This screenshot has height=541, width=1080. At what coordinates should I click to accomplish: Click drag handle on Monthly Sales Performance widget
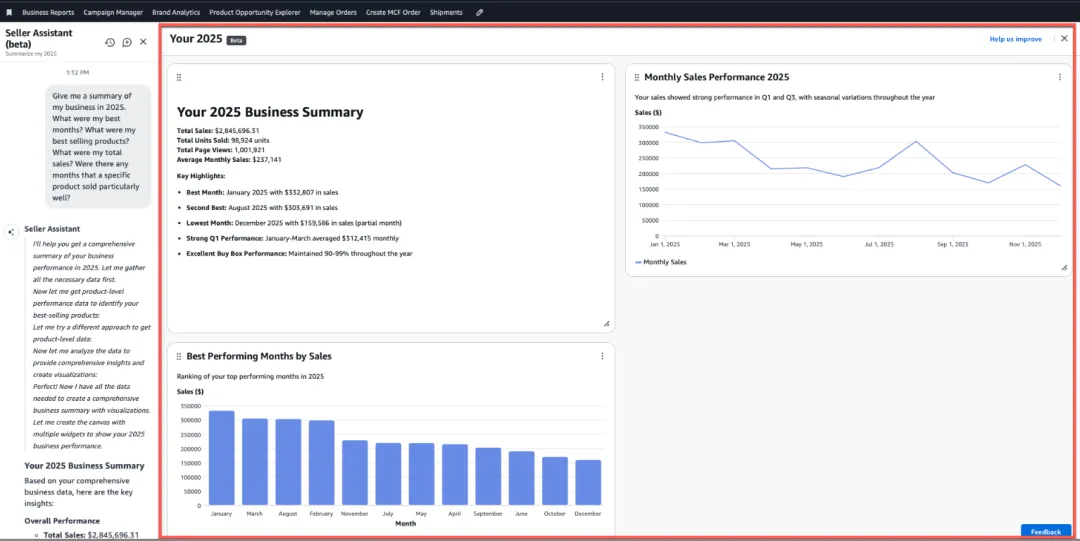click(x=636, y=77)
